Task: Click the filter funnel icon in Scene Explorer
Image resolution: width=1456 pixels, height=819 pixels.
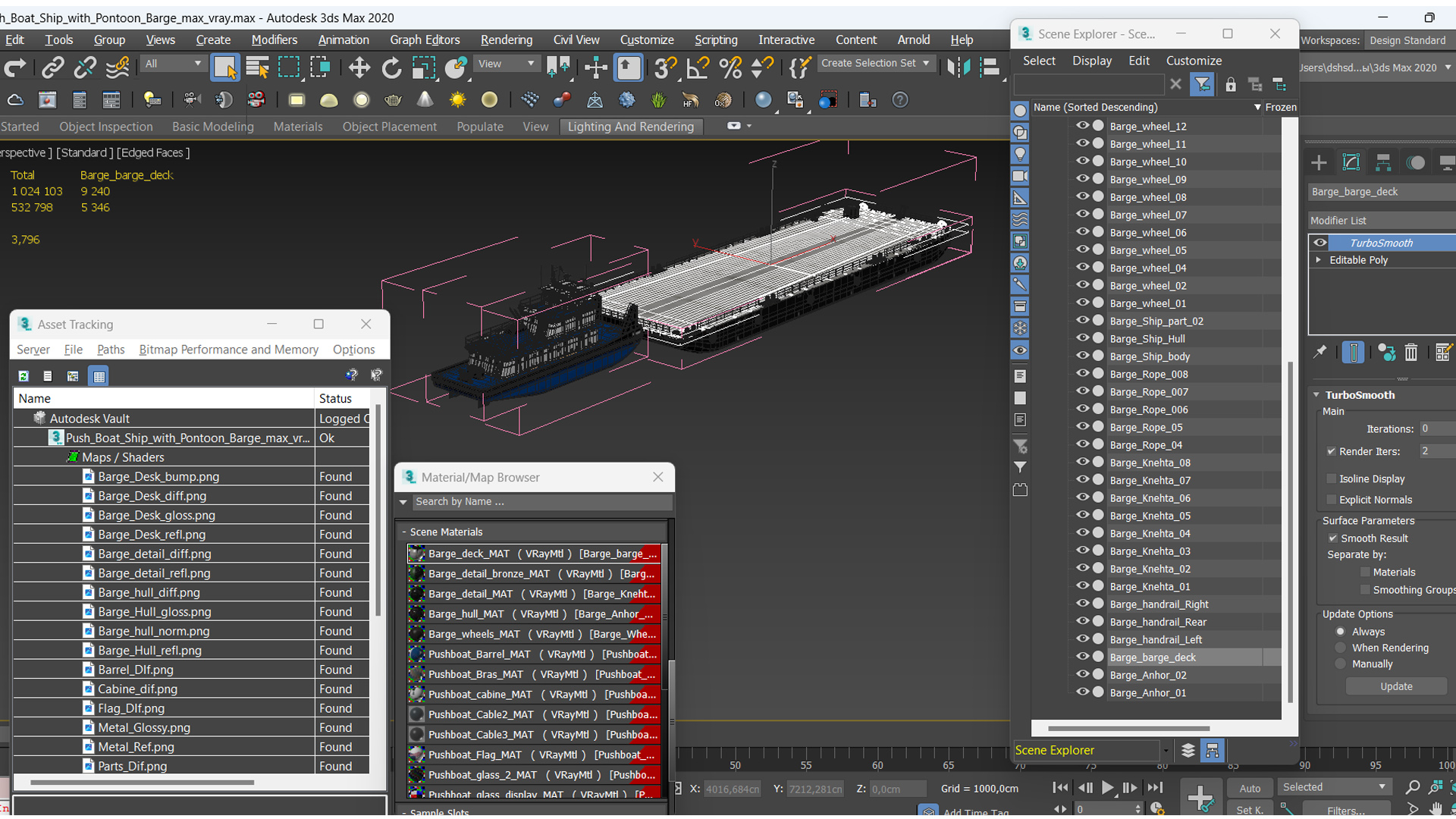Action: (1202, 84)
